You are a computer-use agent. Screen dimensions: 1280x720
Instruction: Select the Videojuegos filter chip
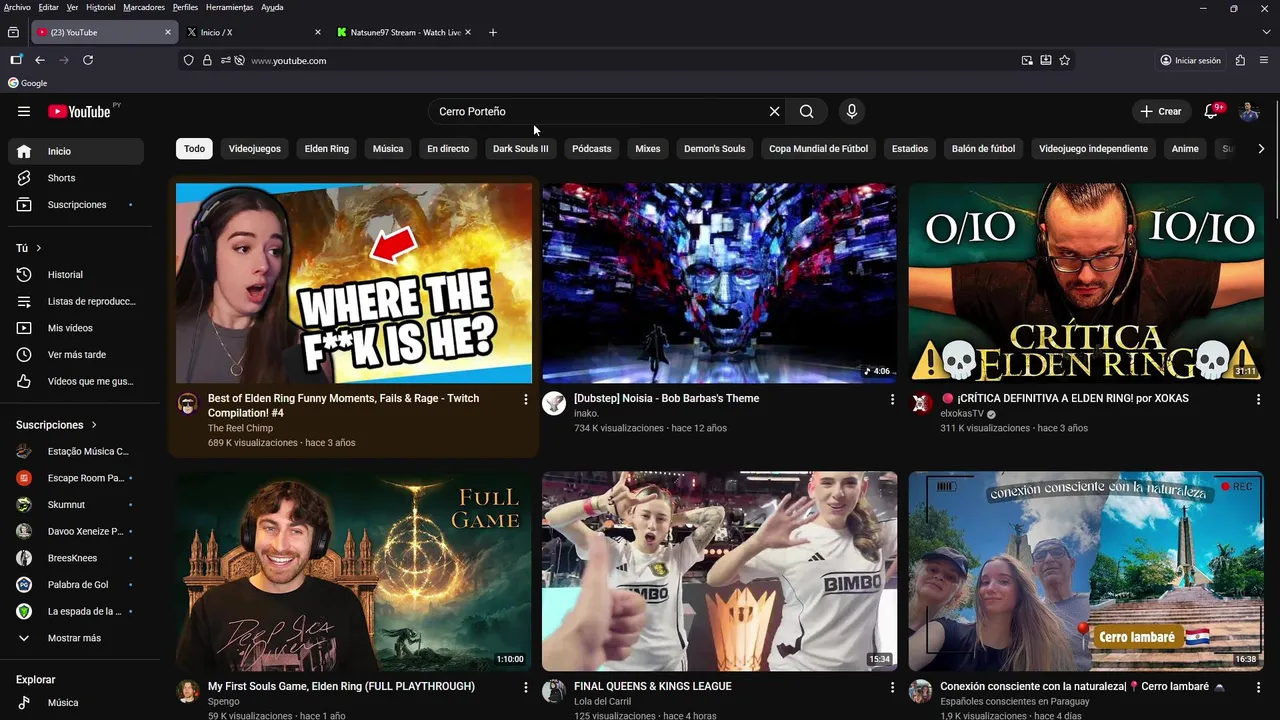tap(255, 149)
